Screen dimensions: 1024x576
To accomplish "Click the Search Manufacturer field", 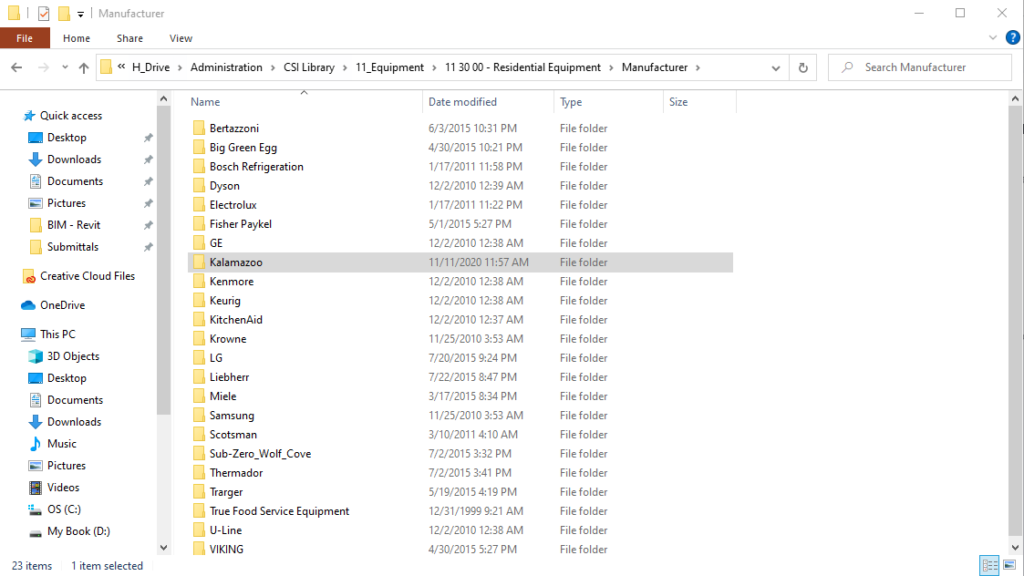I will 920,67.
